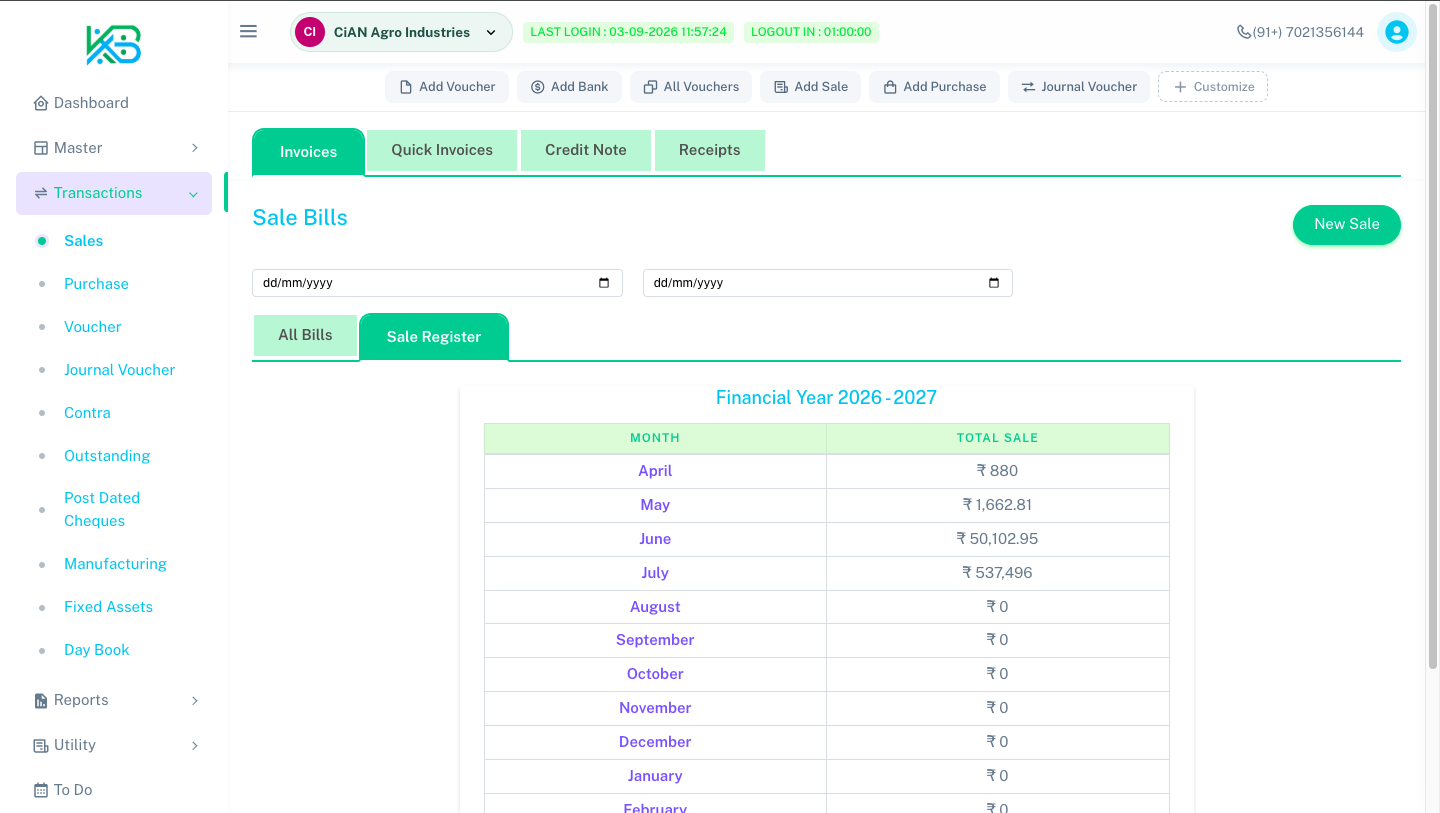Open Day Book in sidebar
This screenshot has height=813, width=1440.
pos(97,650)
